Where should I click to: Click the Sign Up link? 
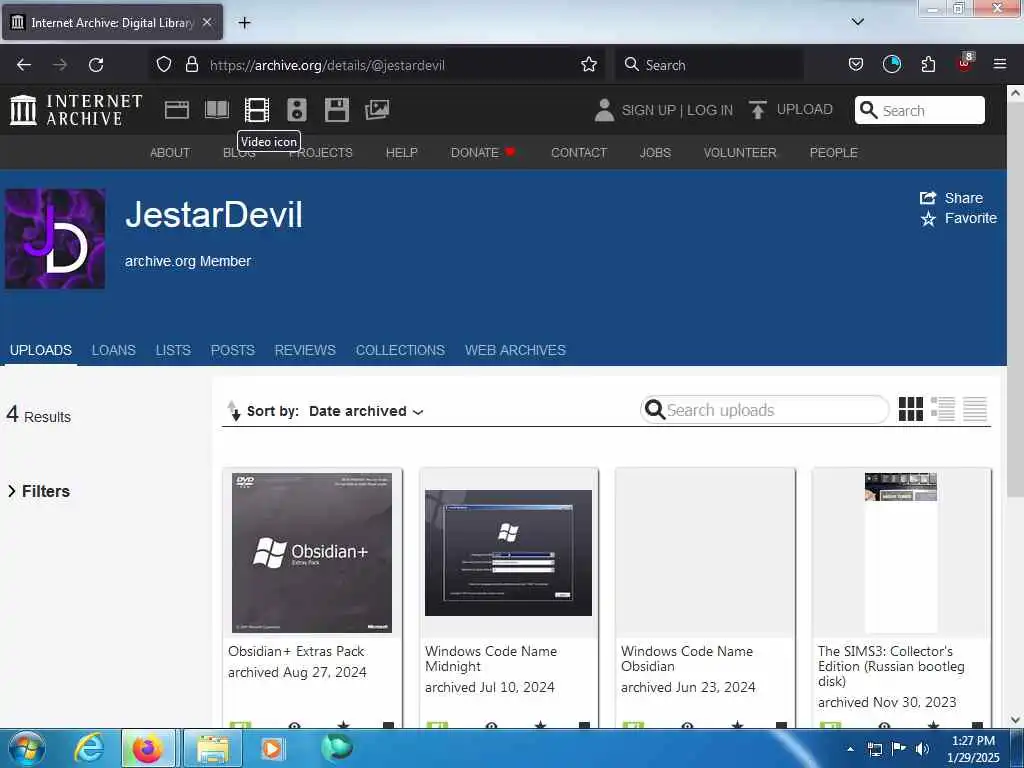[648, 110]
